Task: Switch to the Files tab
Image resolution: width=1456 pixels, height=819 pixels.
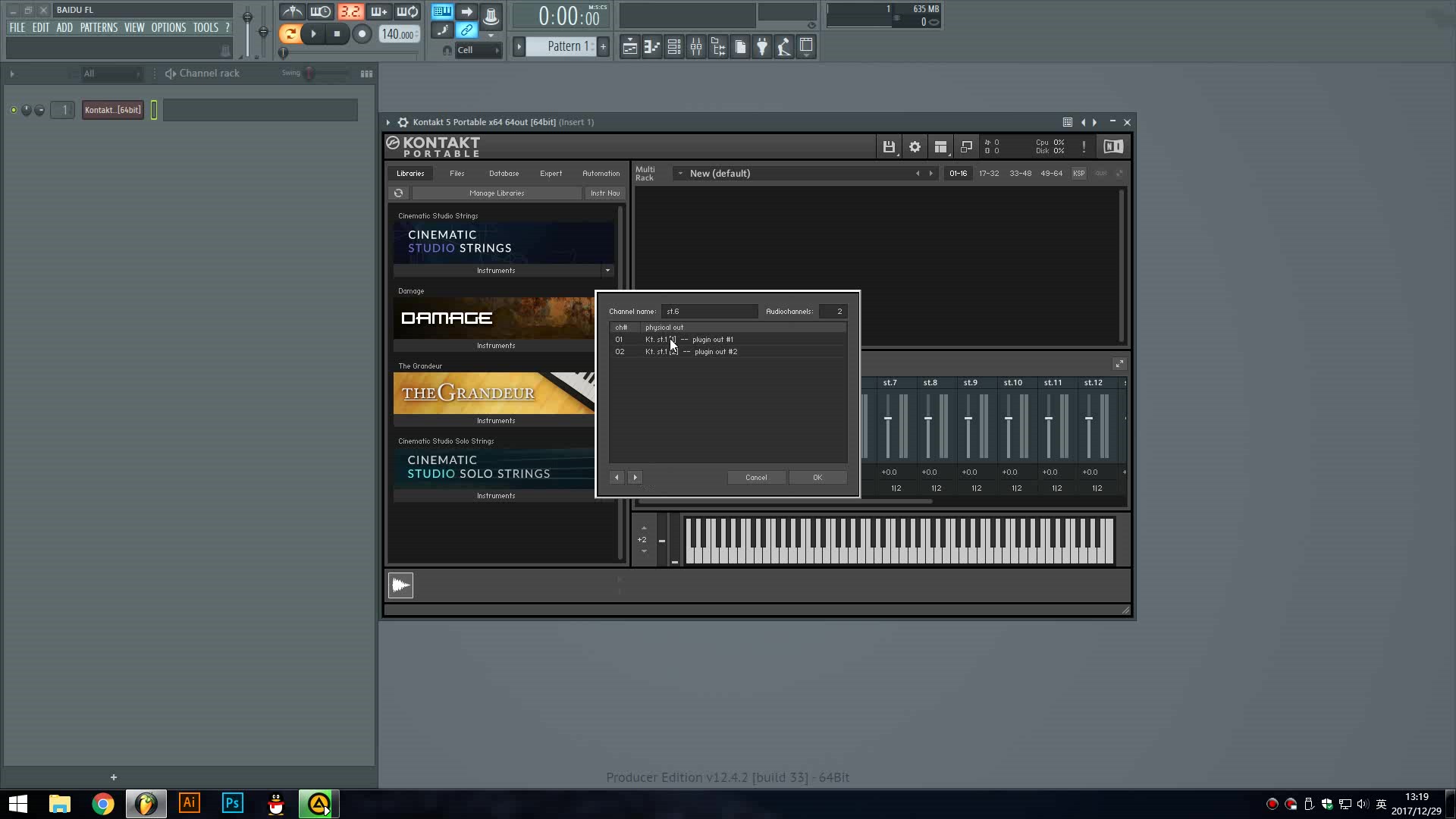Action: 457,174
